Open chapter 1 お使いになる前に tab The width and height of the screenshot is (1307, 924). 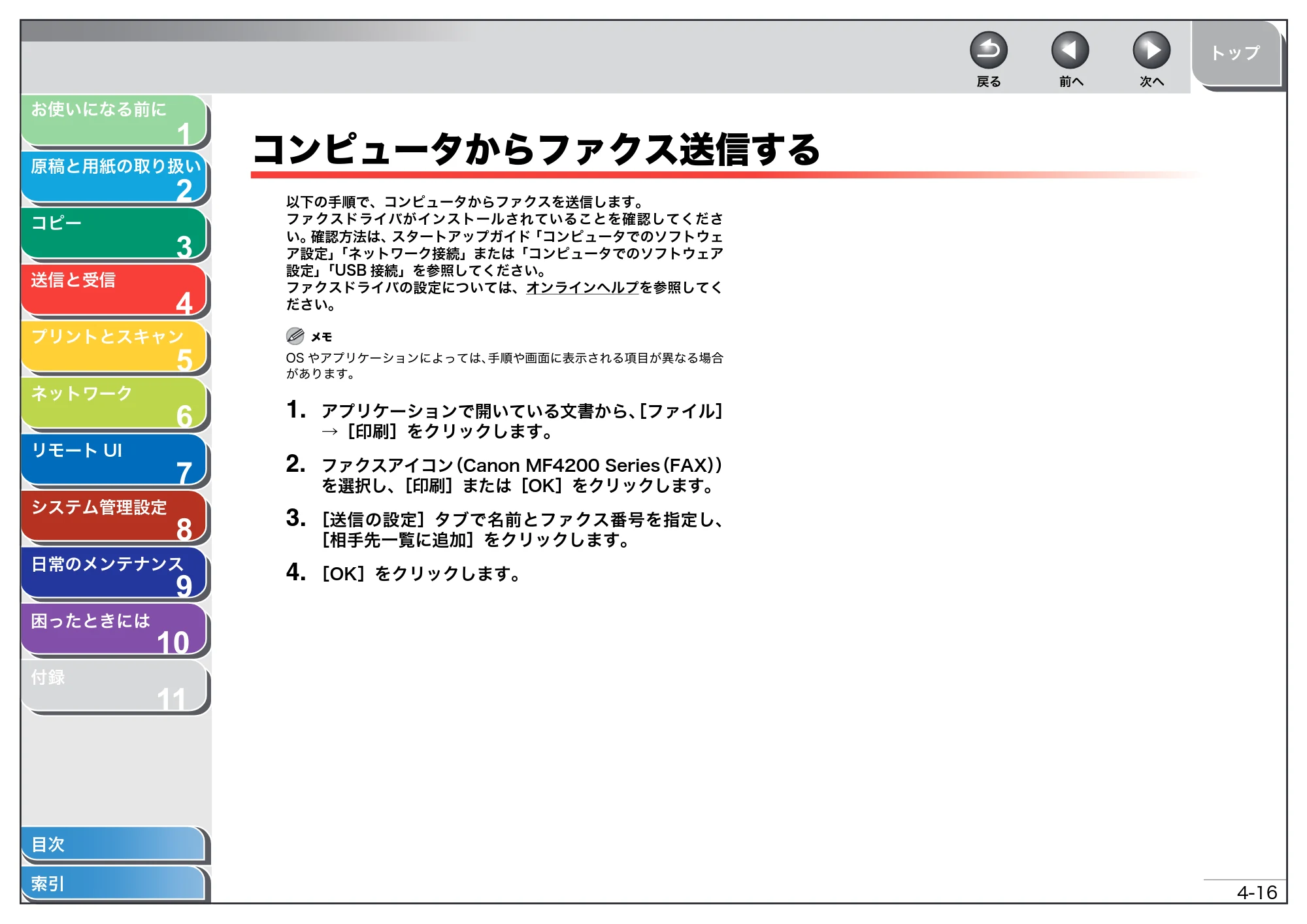(x=114, y=120)
